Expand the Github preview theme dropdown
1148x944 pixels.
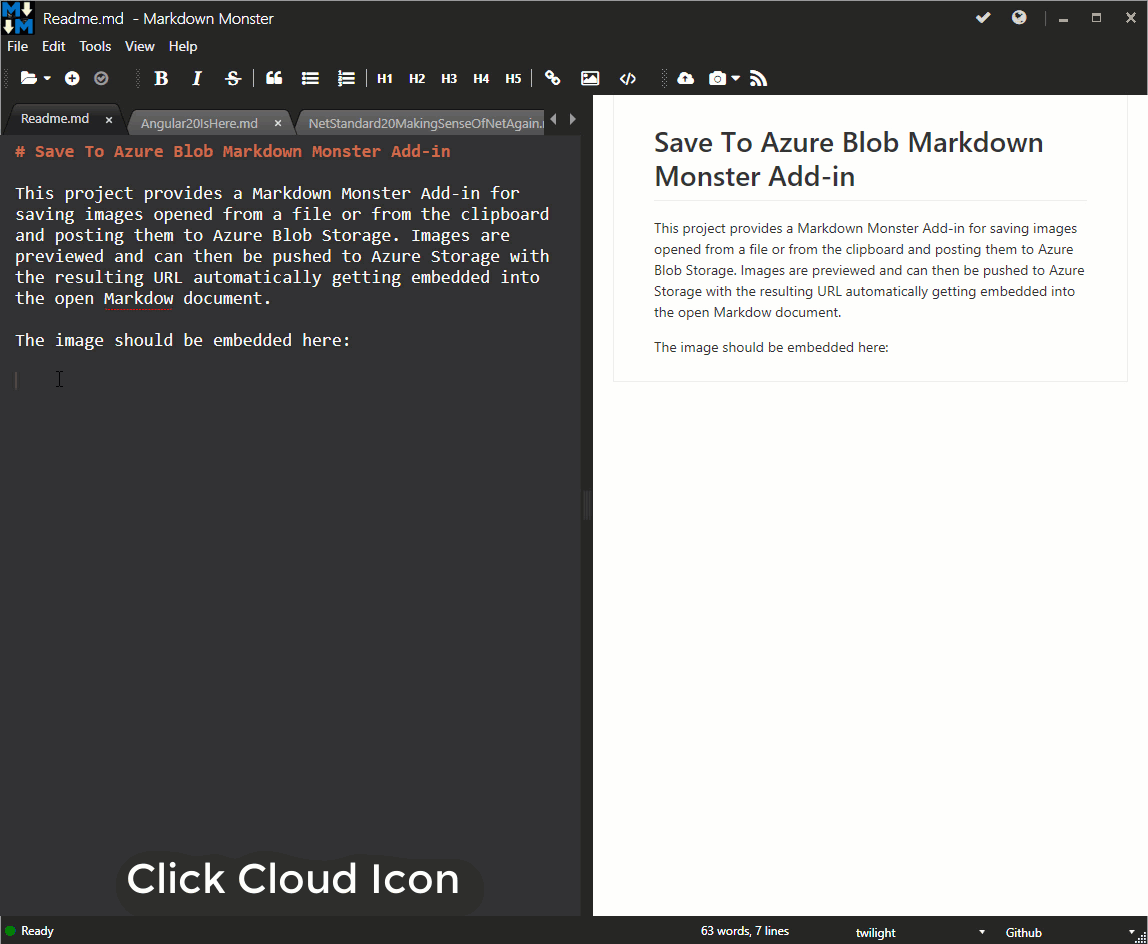(x=1129, y=932)
